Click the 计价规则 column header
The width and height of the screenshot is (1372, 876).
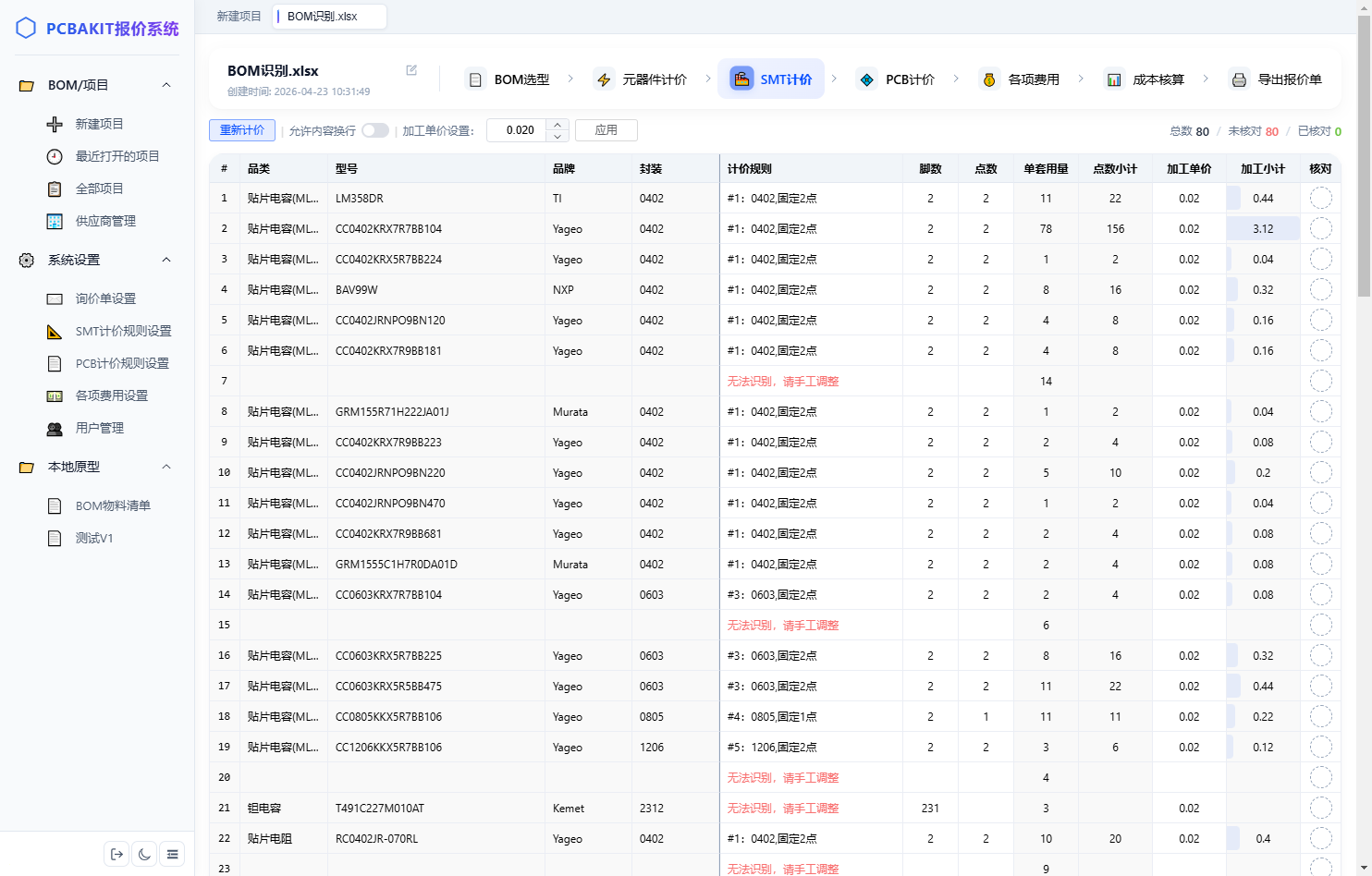click(811, 168)
